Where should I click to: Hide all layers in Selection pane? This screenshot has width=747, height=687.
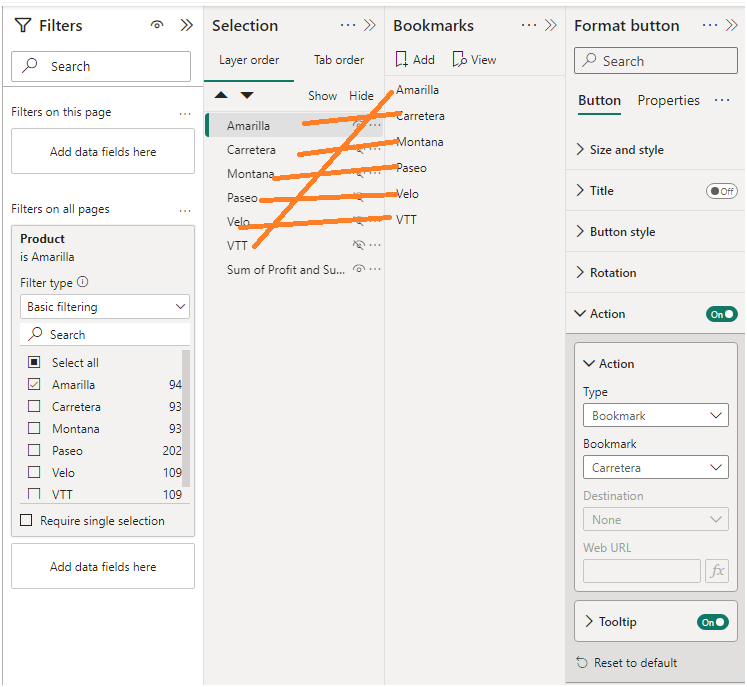click(361, 96)
